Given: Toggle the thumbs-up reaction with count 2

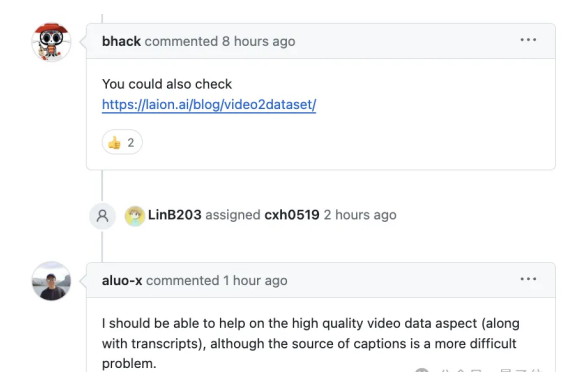Looking at the screenshot, I should pyautogui.click(x=122, y=142).
